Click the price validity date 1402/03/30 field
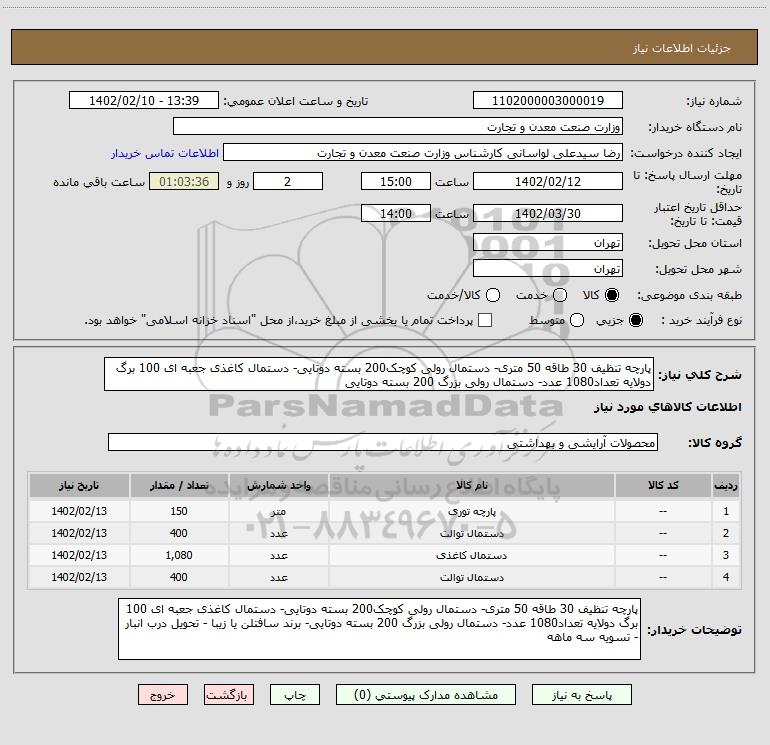The height and width of the screenshot is (745, 770). [x=548, y=214]
